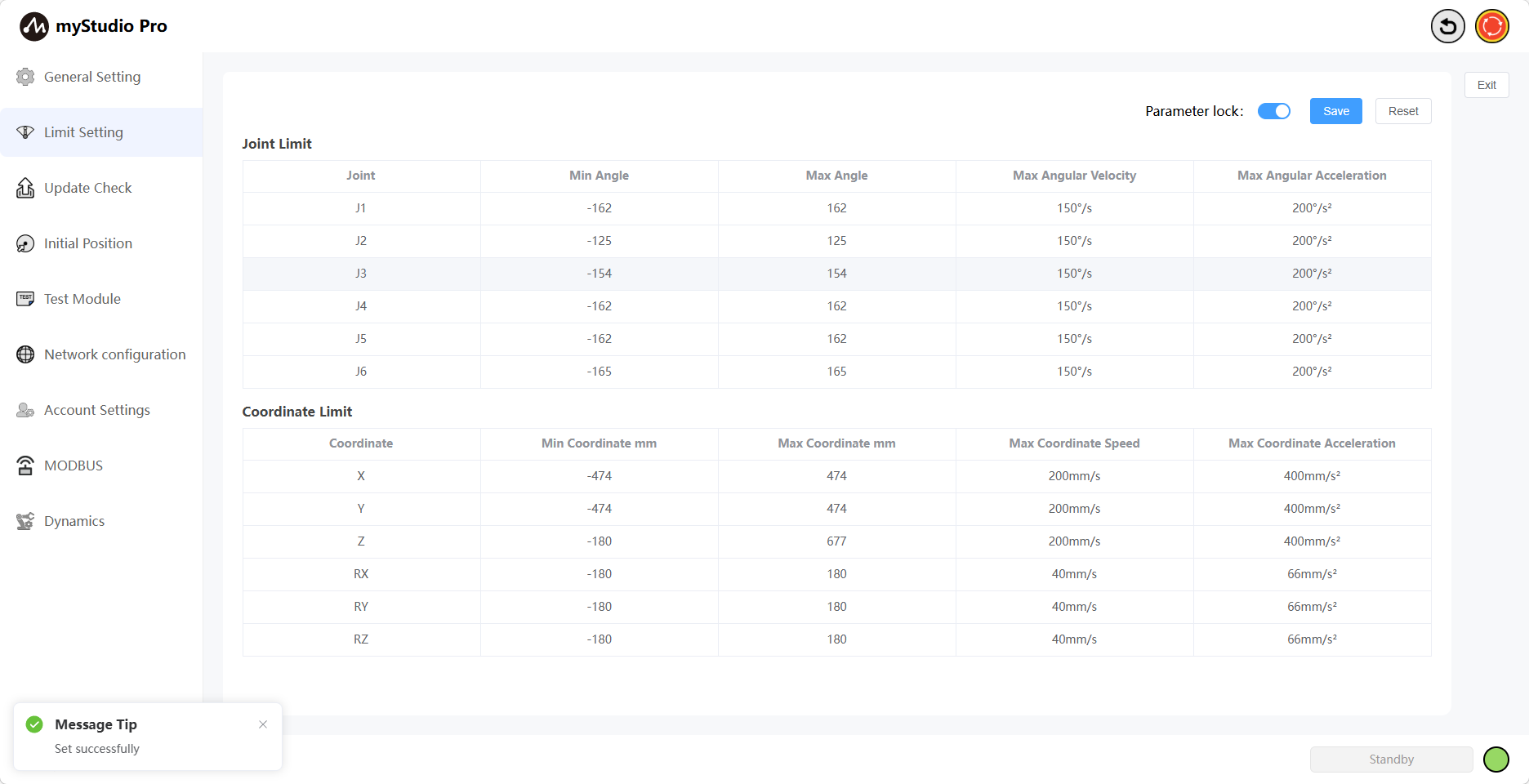The width and height of the screenshot is (1529, 784).
Task: Click the Z Max Coordinate value 677
Action: [x=836, y=541]
